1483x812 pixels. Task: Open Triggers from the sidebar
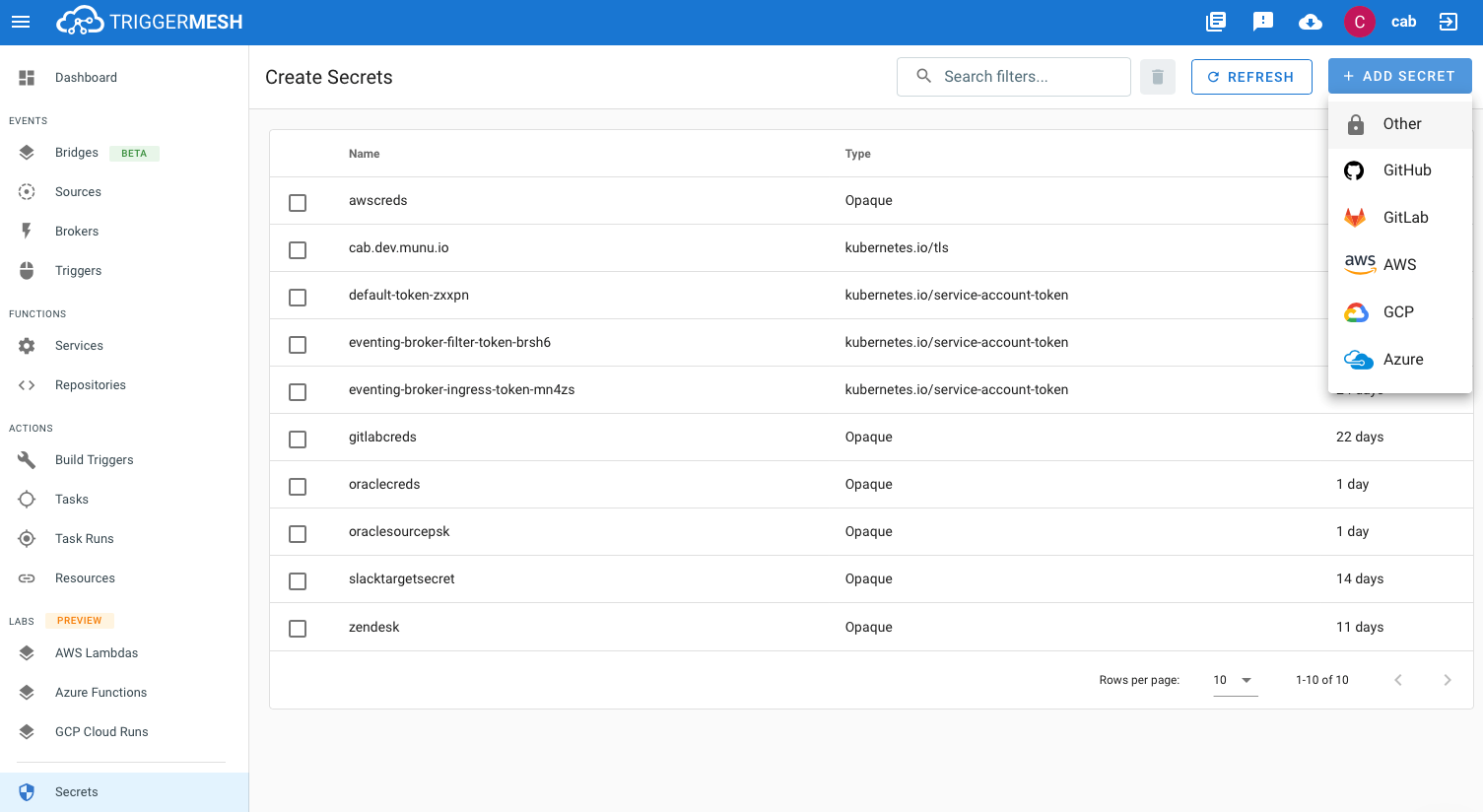tap(78, 270)
